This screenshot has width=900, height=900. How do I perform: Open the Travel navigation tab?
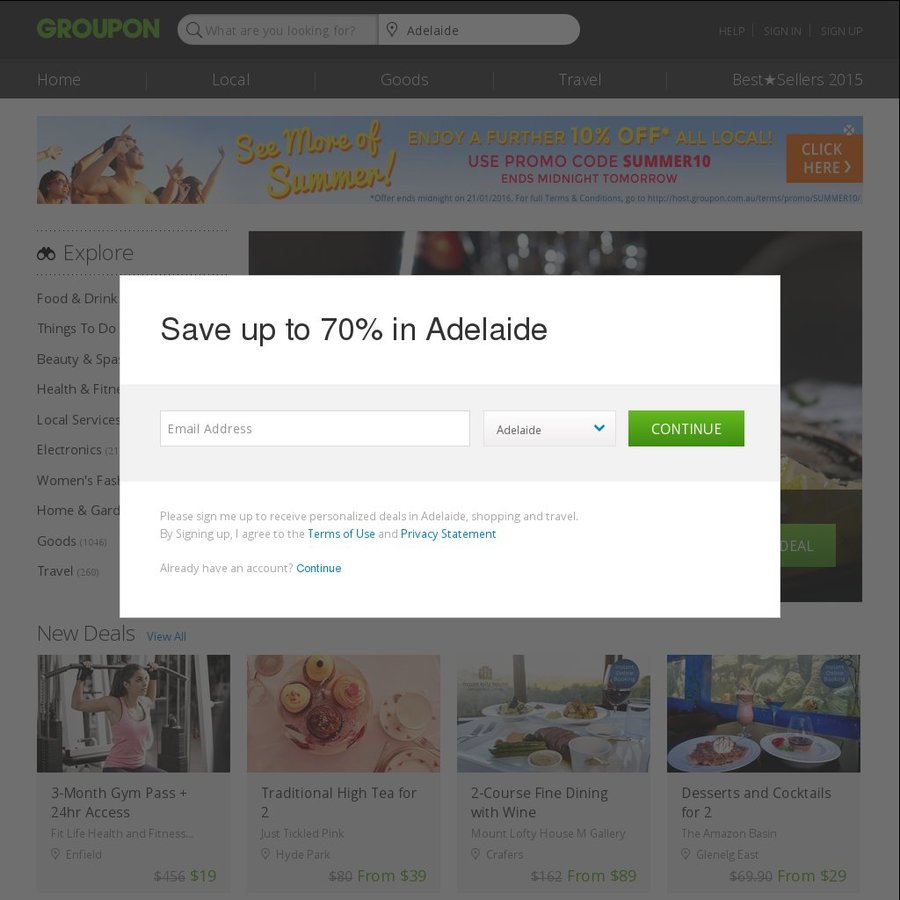point(580,80)
